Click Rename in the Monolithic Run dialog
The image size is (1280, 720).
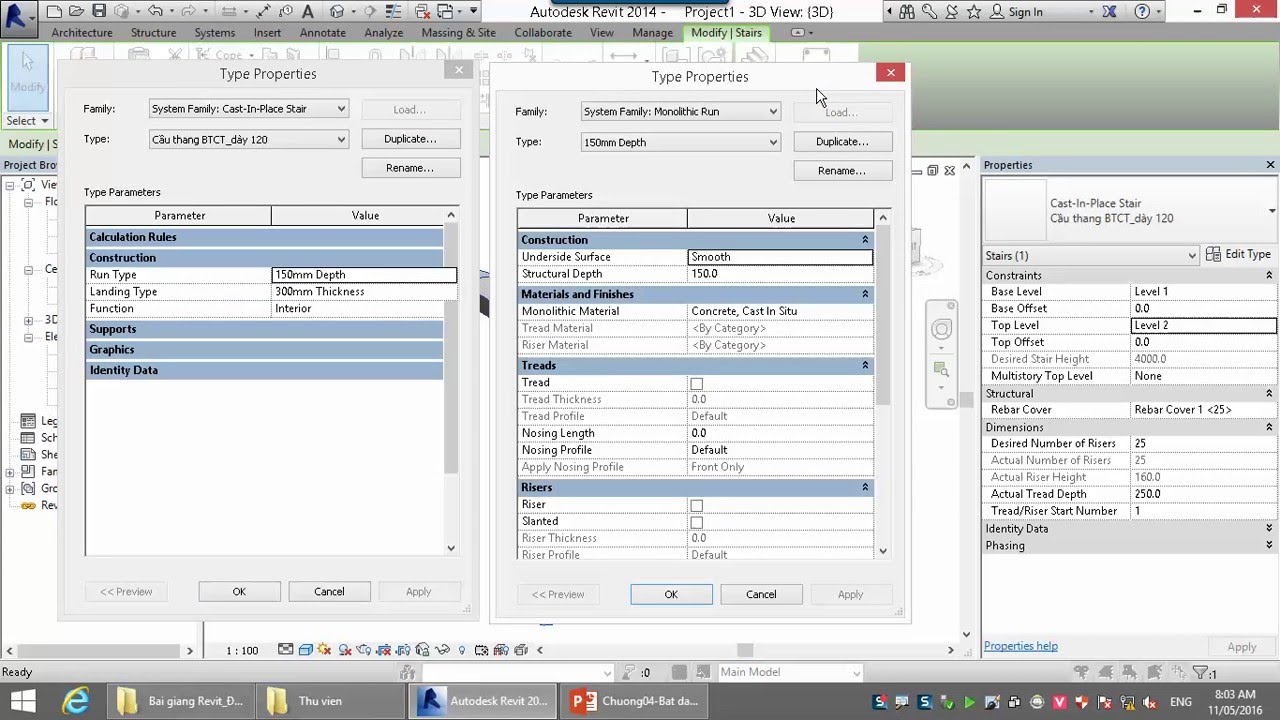842,171
